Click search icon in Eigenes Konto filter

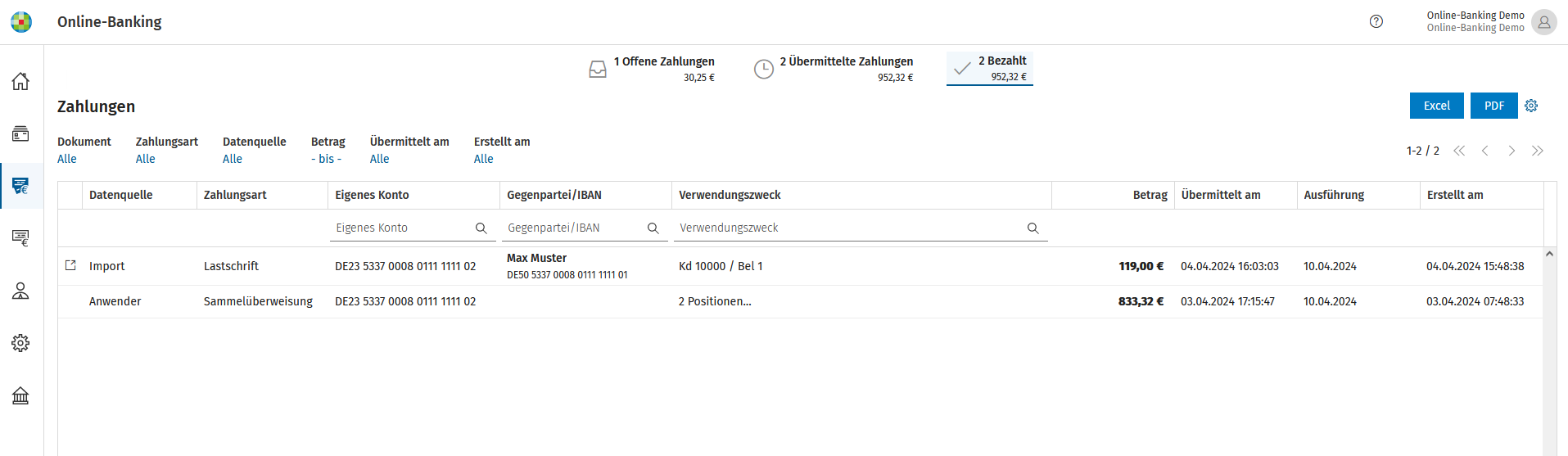[x=481, y=228]
